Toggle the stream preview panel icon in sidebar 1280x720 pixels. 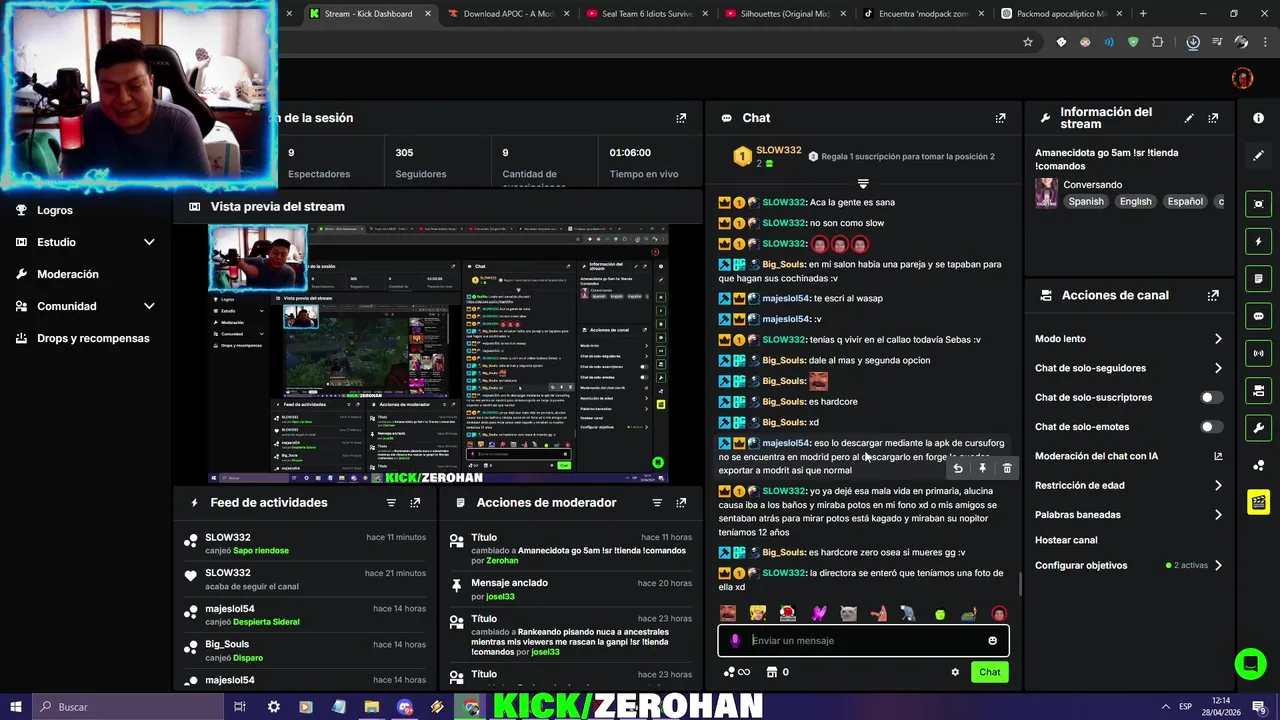click(x=1258, y=204)
